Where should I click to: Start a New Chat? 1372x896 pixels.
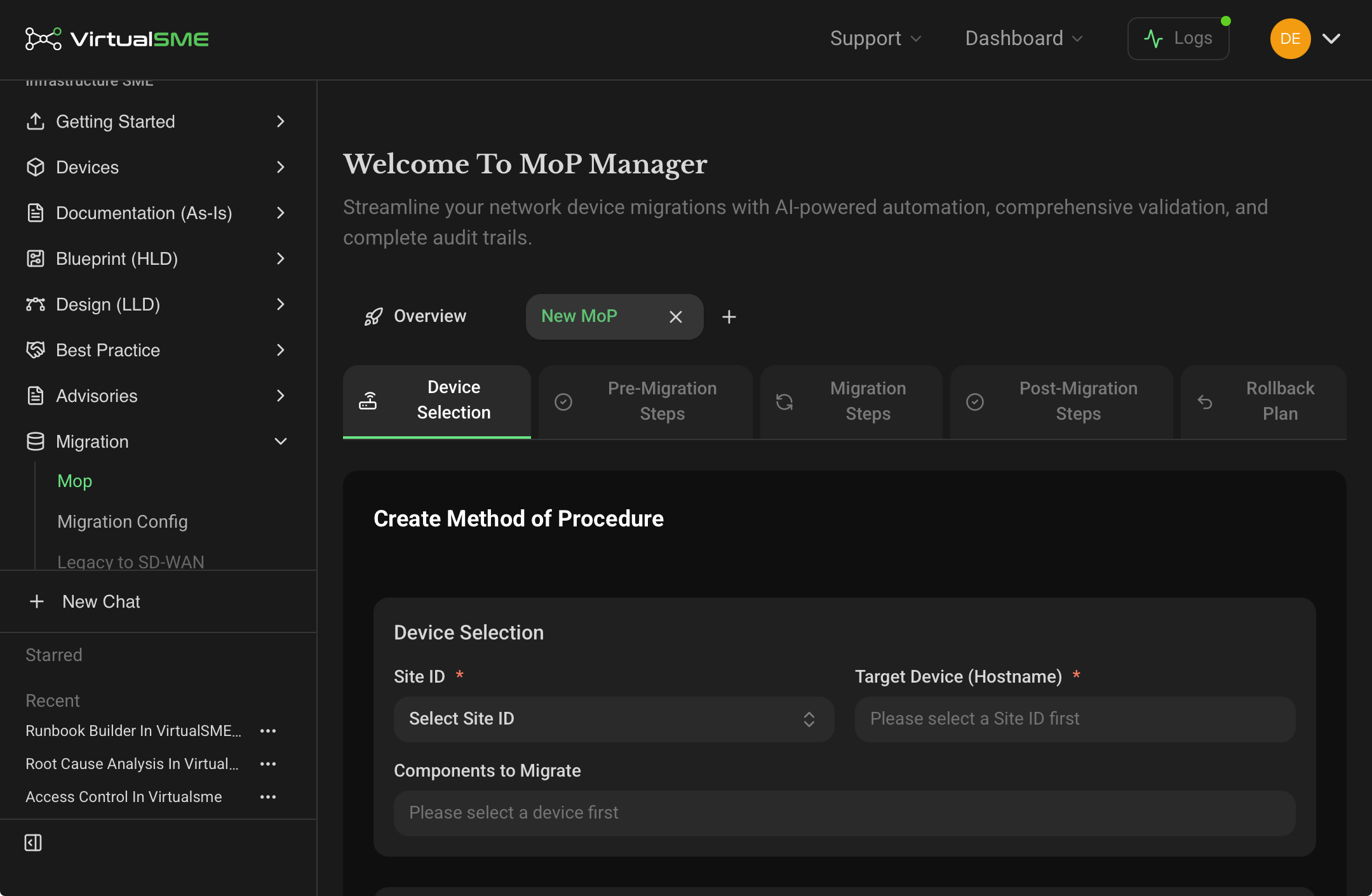[x=101, y=601]
